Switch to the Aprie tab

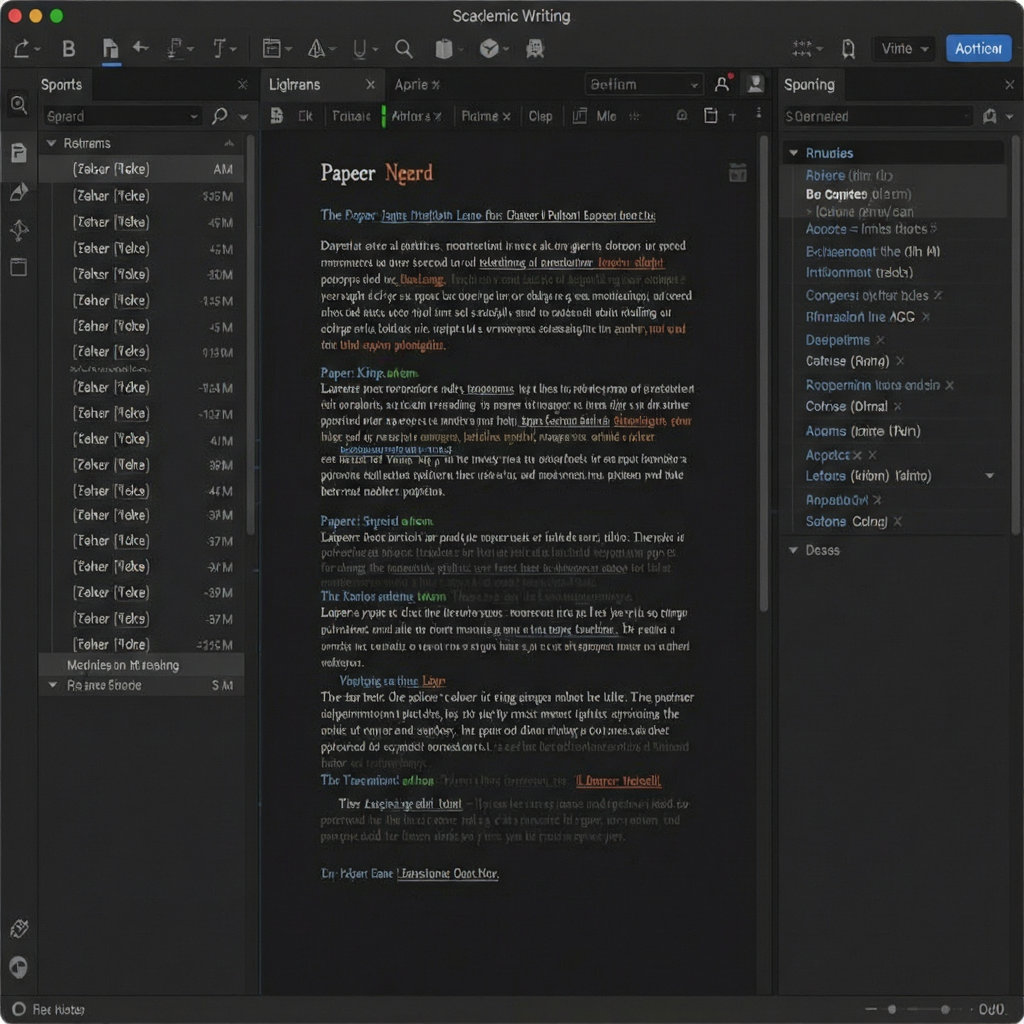coord(417,84)
